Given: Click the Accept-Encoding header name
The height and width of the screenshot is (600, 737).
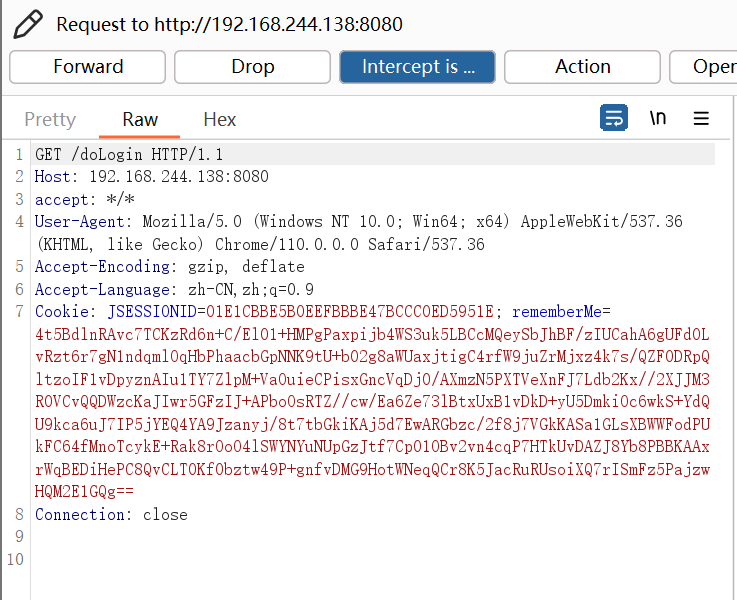Looking at the screenshot, I should 102,267.
